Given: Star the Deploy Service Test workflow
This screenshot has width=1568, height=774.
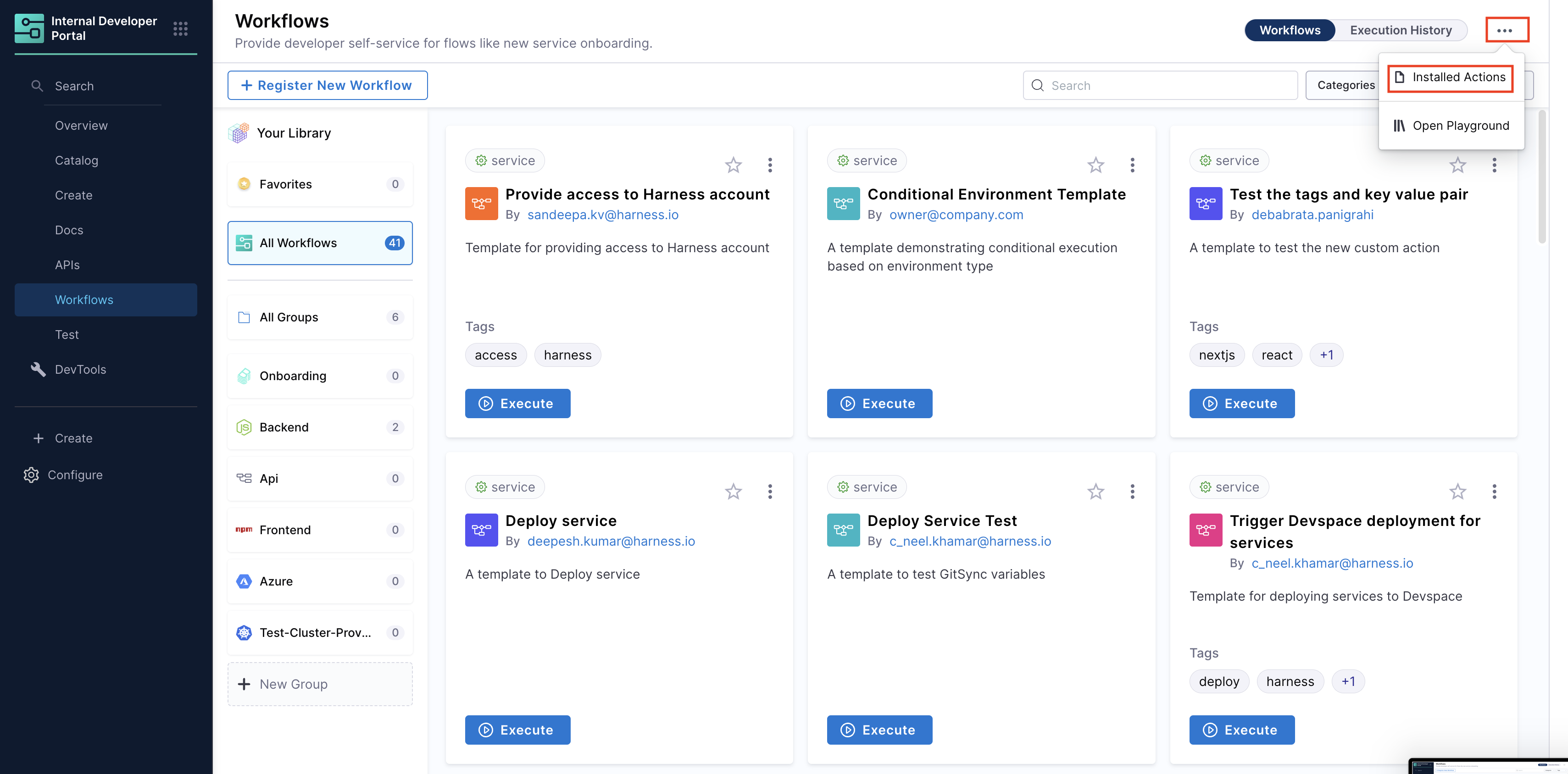Looking at the screenshot, I should pyautogui.click(x=1095, y=491).
